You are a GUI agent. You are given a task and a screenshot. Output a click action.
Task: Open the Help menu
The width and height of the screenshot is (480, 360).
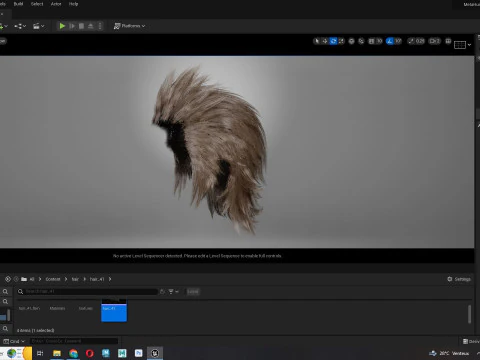pyautogui.click(x=73, y=4)
